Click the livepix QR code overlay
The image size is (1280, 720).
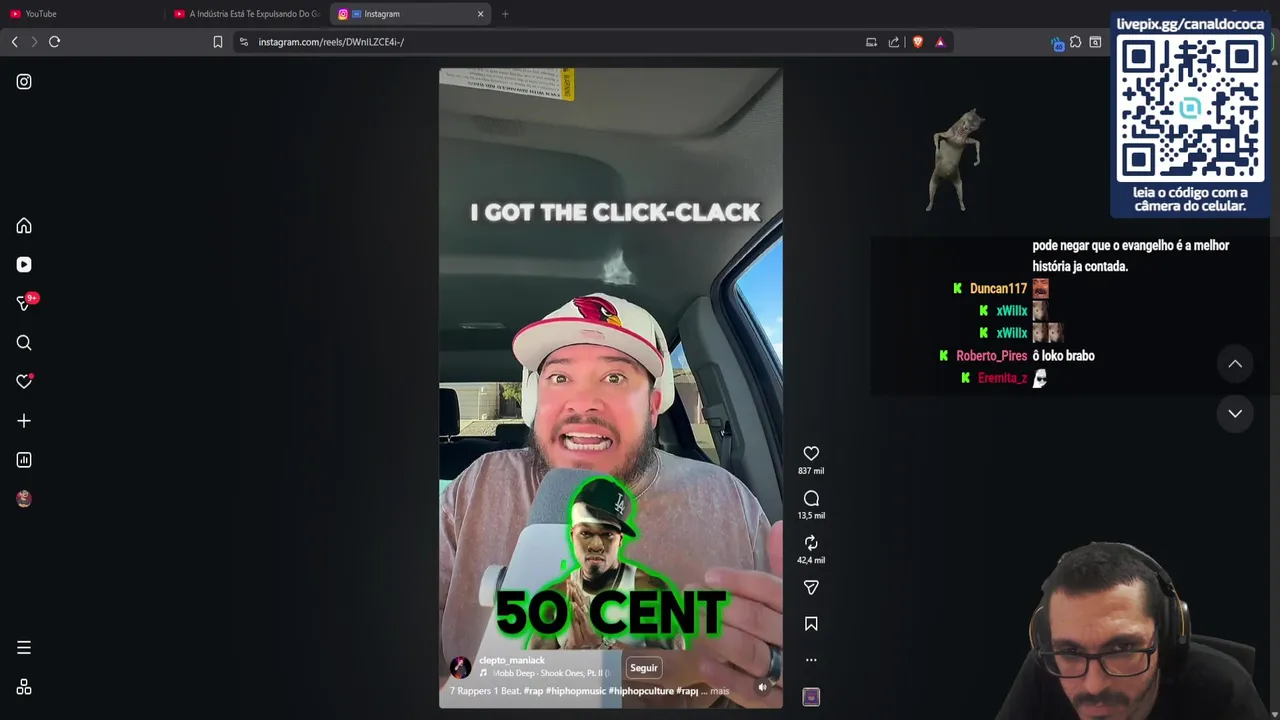click(x=1190, y=108)
